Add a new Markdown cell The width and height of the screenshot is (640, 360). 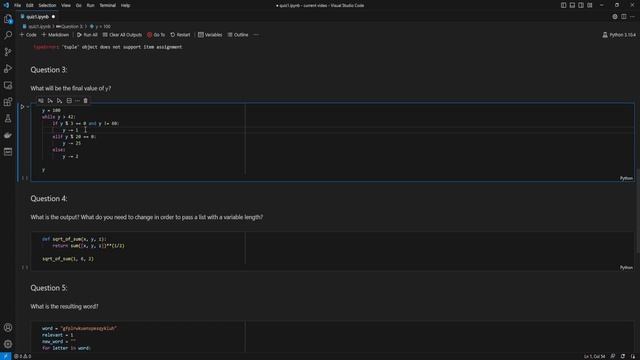[56, 35]
